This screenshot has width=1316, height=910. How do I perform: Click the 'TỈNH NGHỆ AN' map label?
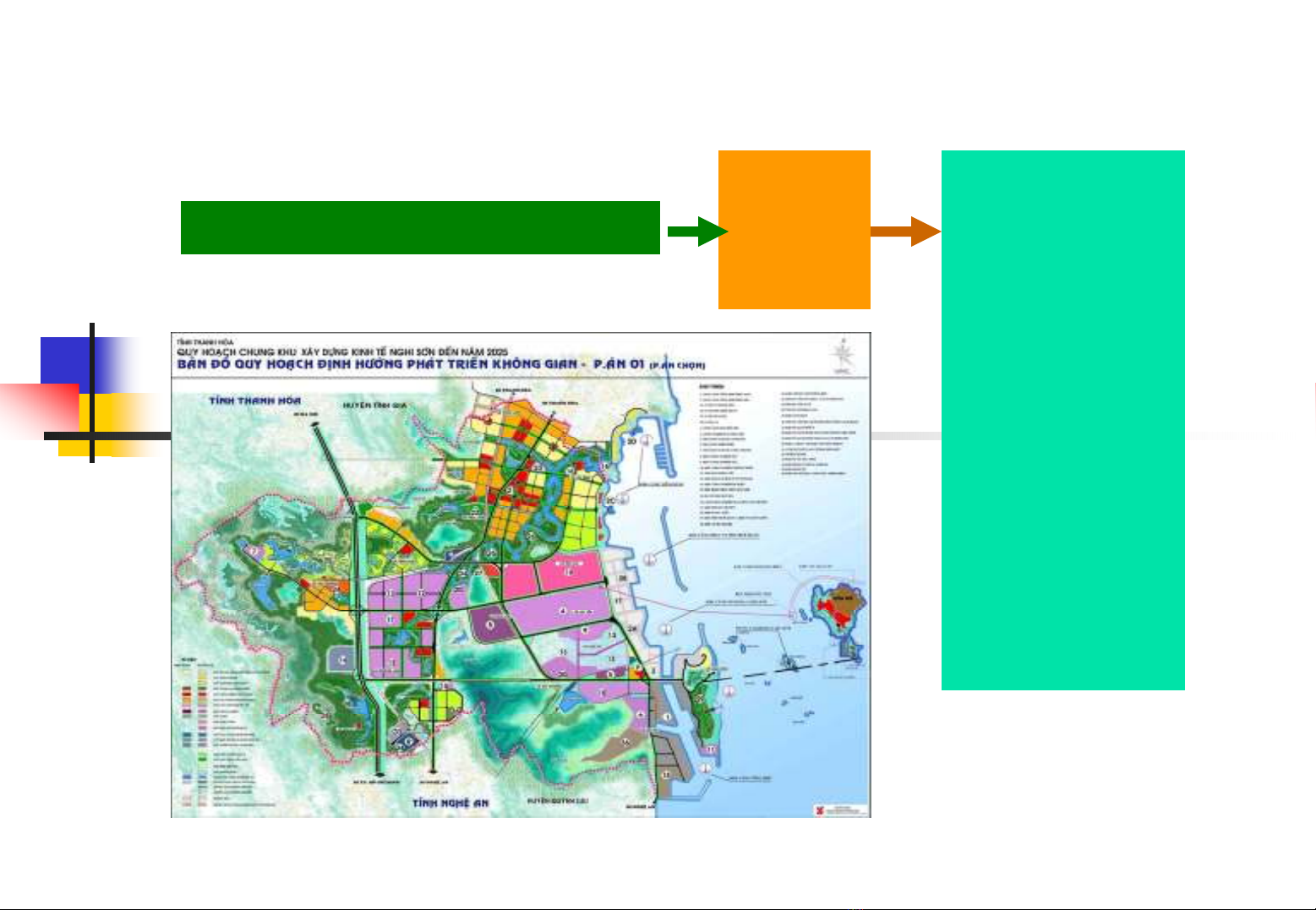[450, 803]
